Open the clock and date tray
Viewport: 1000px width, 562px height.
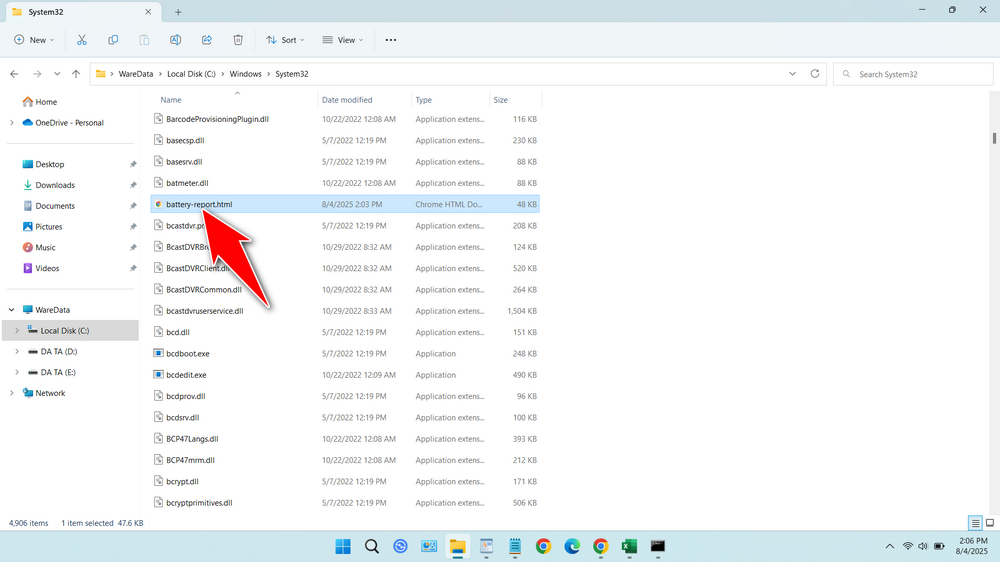coord(971,546)
